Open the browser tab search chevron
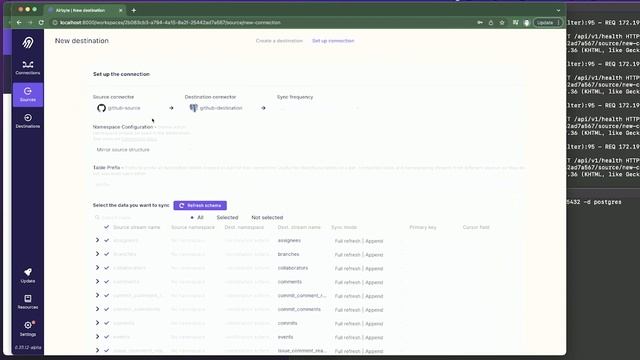This screenshot has height=360, width=640. coord(558,10)
